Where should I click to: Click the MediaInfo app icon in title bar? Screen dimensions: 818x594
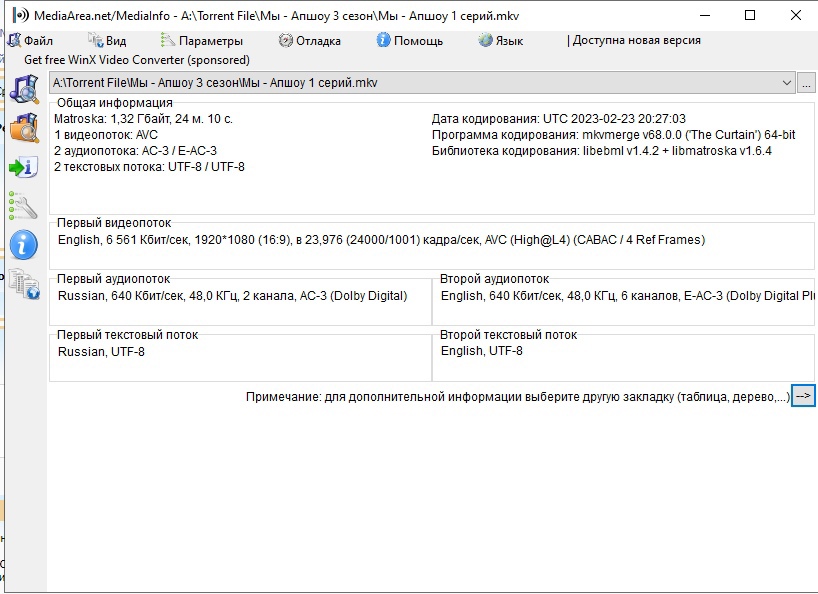coord(19,16)
